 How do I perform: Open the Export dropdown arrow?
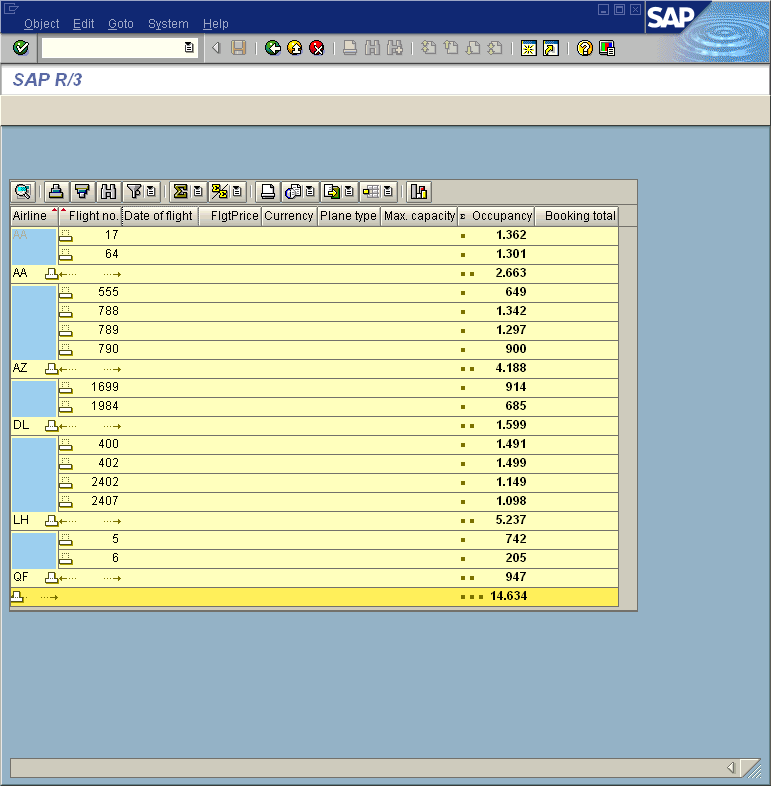click(x=349, y=191)
